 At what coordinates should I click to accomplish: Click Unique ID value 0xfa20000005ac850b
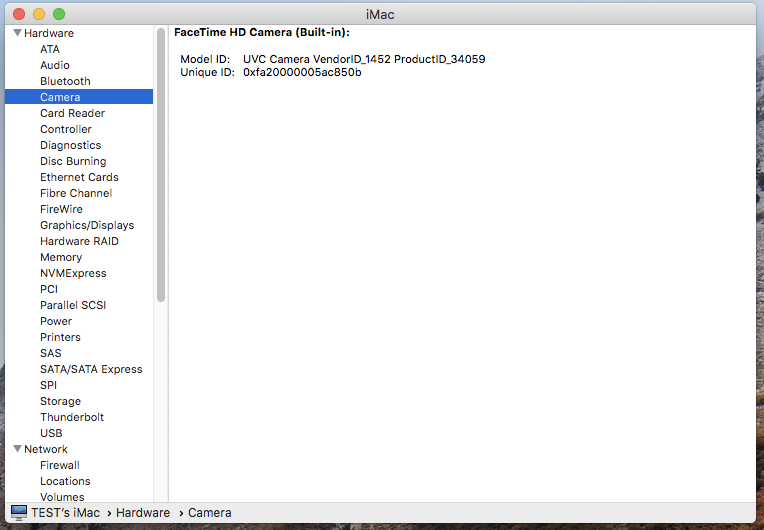[x=302, y=72]
